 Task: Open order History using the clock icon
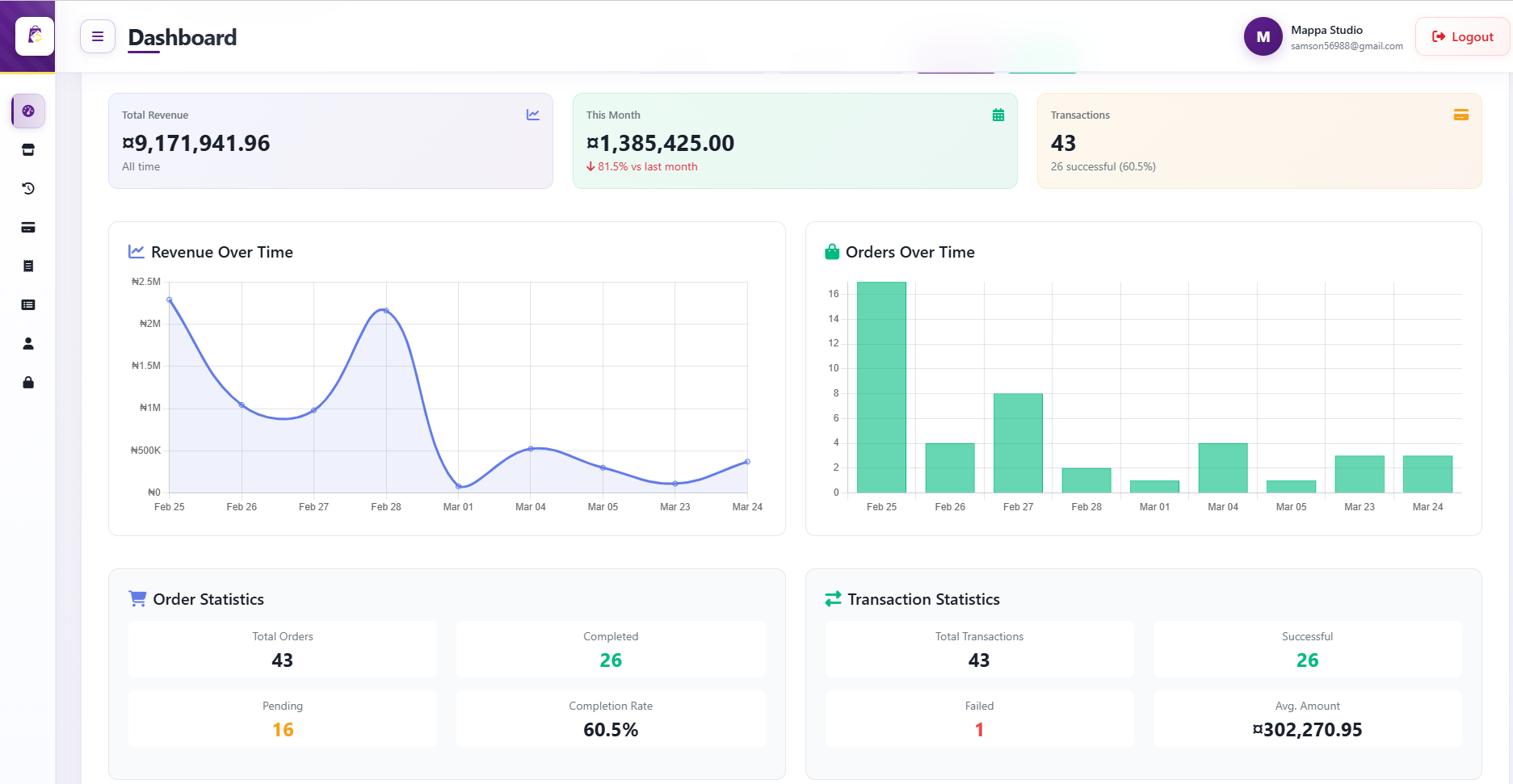27,188
